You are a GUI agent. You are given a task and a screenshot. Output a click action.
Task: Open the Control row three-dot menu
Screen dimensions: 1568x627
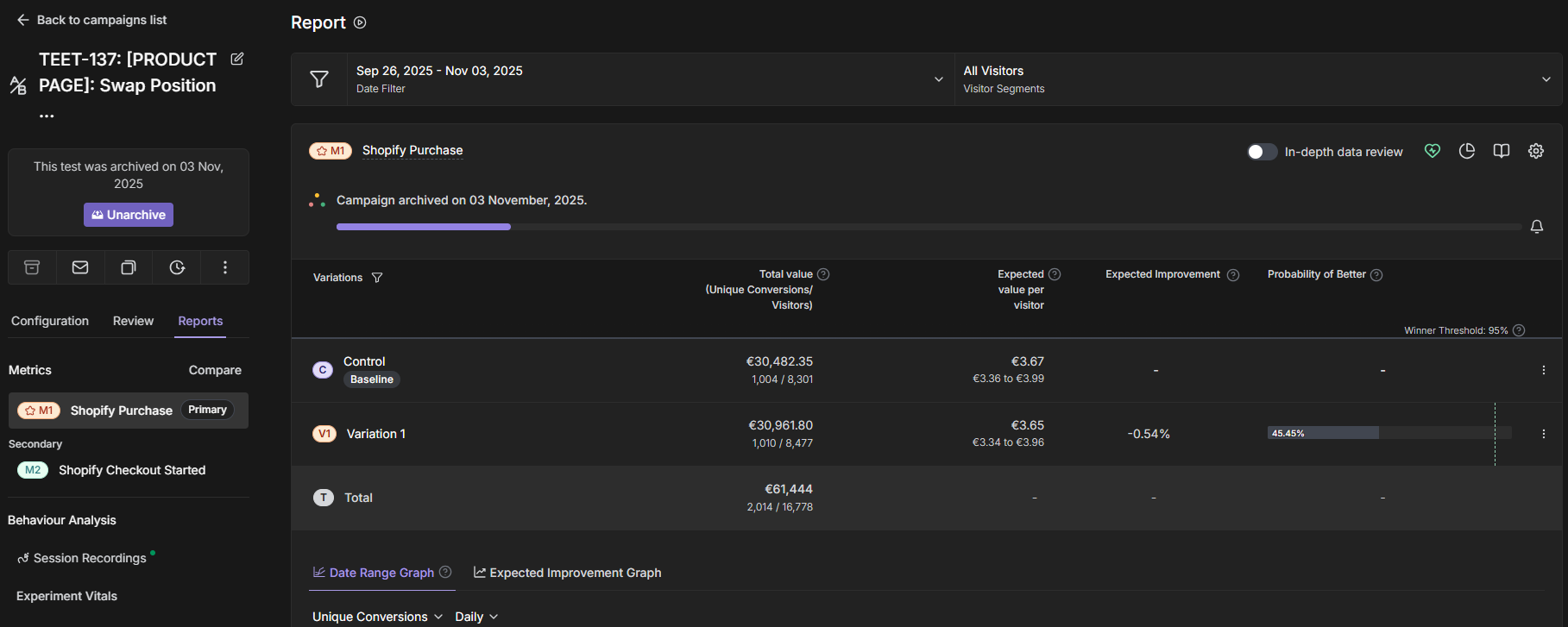(1544, 370)
